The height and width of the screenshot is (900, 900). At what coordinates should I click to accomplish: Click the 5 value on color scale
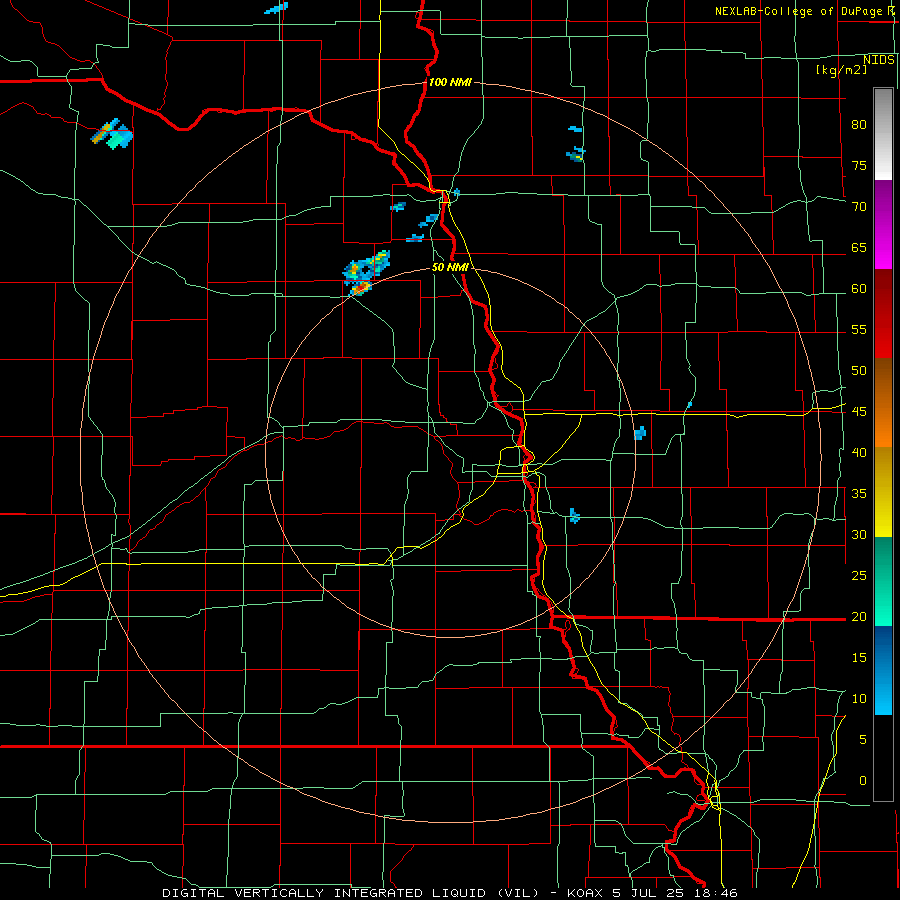point(863,739)
